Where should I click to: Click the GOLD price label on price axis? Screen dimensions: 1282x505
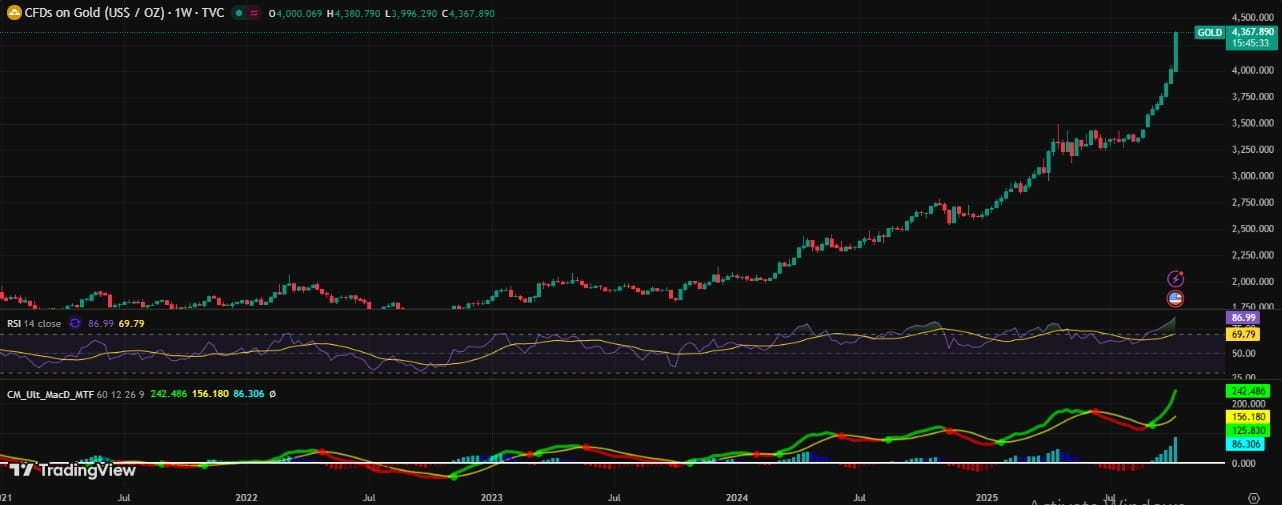pos(1210,32)
